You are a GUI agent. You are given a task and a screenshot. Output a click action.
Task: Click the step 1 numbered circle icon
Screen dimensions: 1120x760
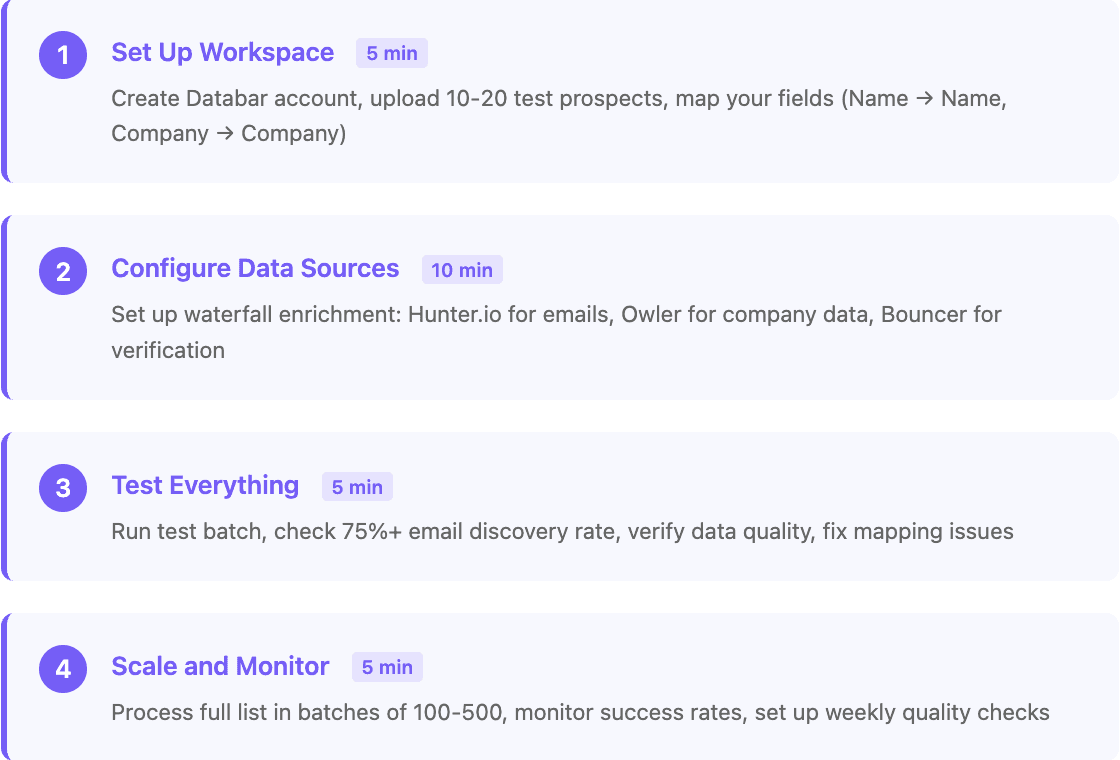point(62,55)
